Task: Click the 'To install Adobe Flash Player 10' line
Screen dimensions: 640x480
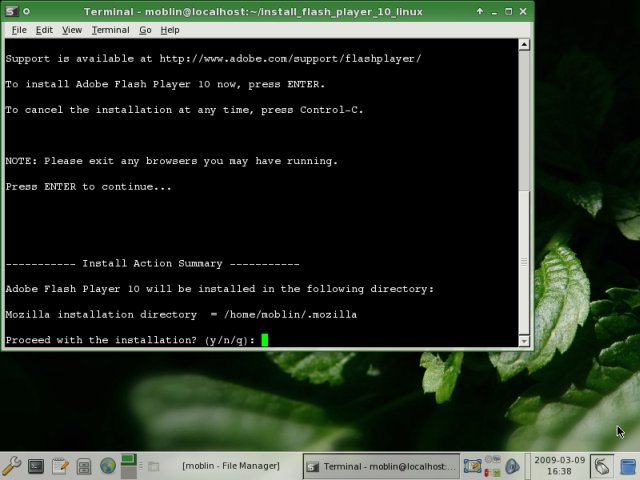Action: [165, 84]
